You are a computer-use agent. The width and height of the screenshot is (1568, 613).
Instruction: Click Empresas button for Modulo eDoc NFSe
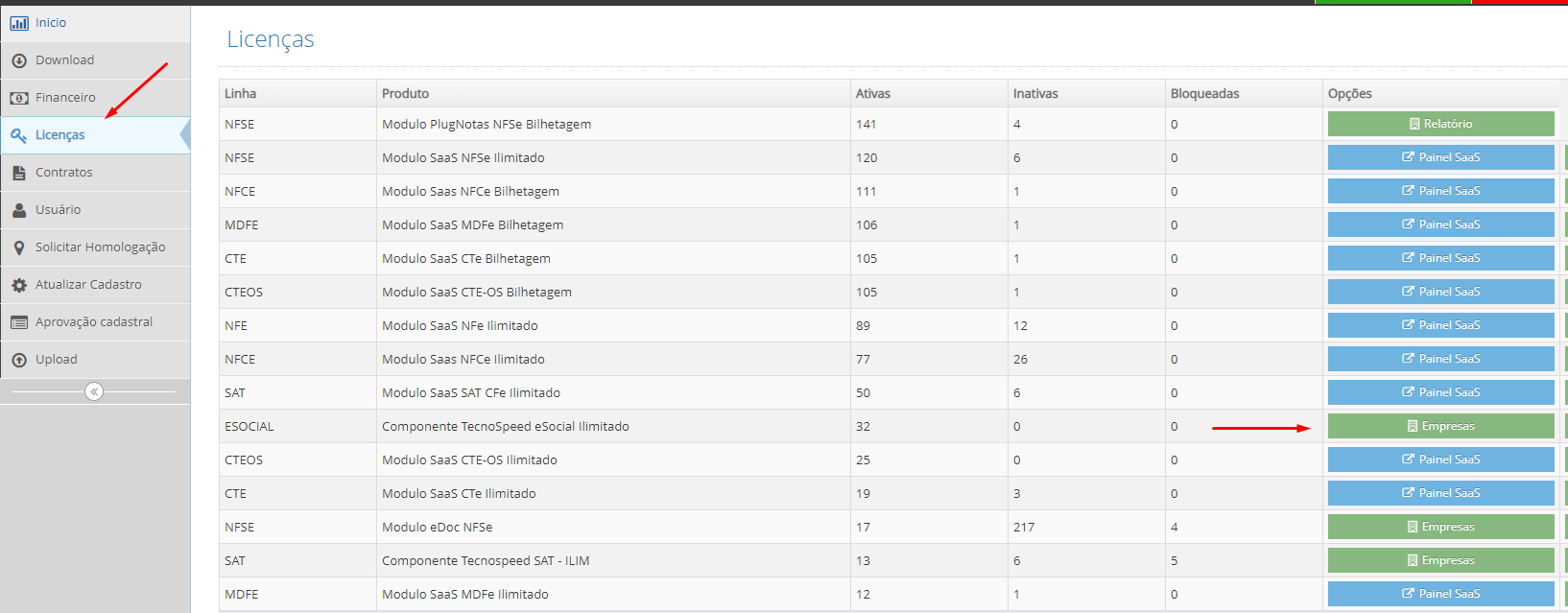(x=1440, y=527)
